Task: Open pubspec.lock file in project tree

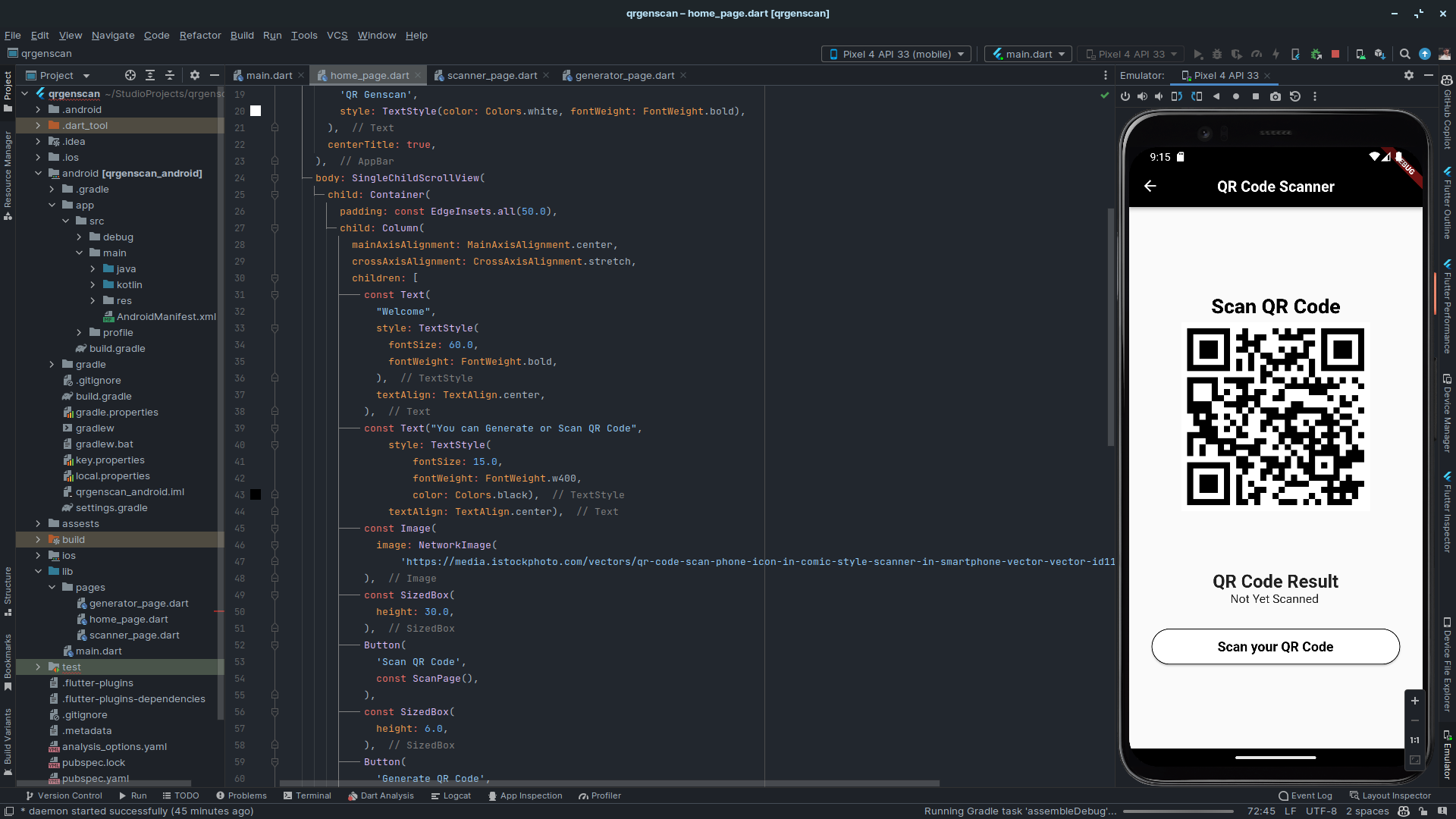Action: pos(93,763)
